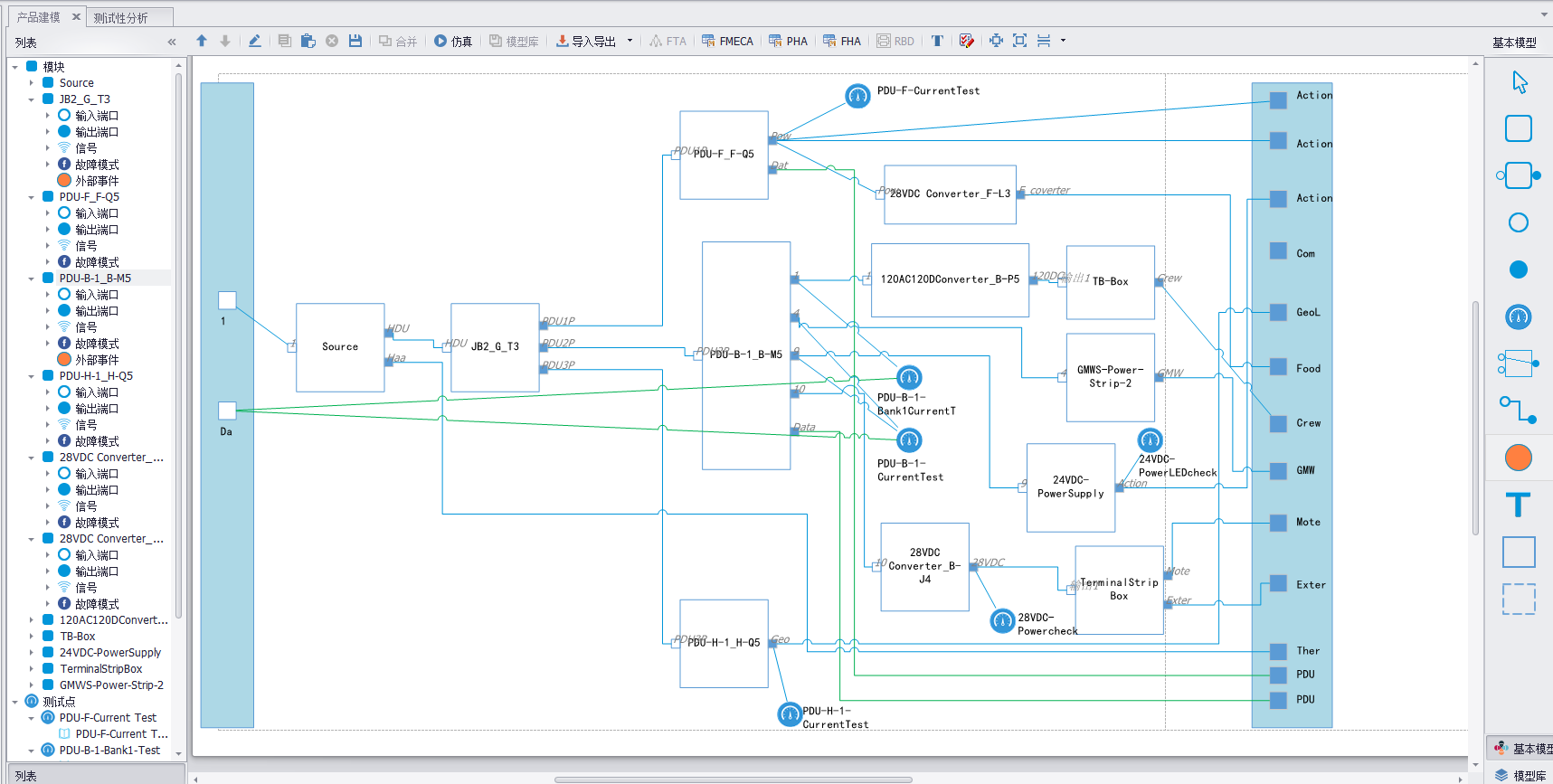Viewport: 1553px width, 784px height.
Task: Collapse the 测试点 tree node
Action: 15,702
